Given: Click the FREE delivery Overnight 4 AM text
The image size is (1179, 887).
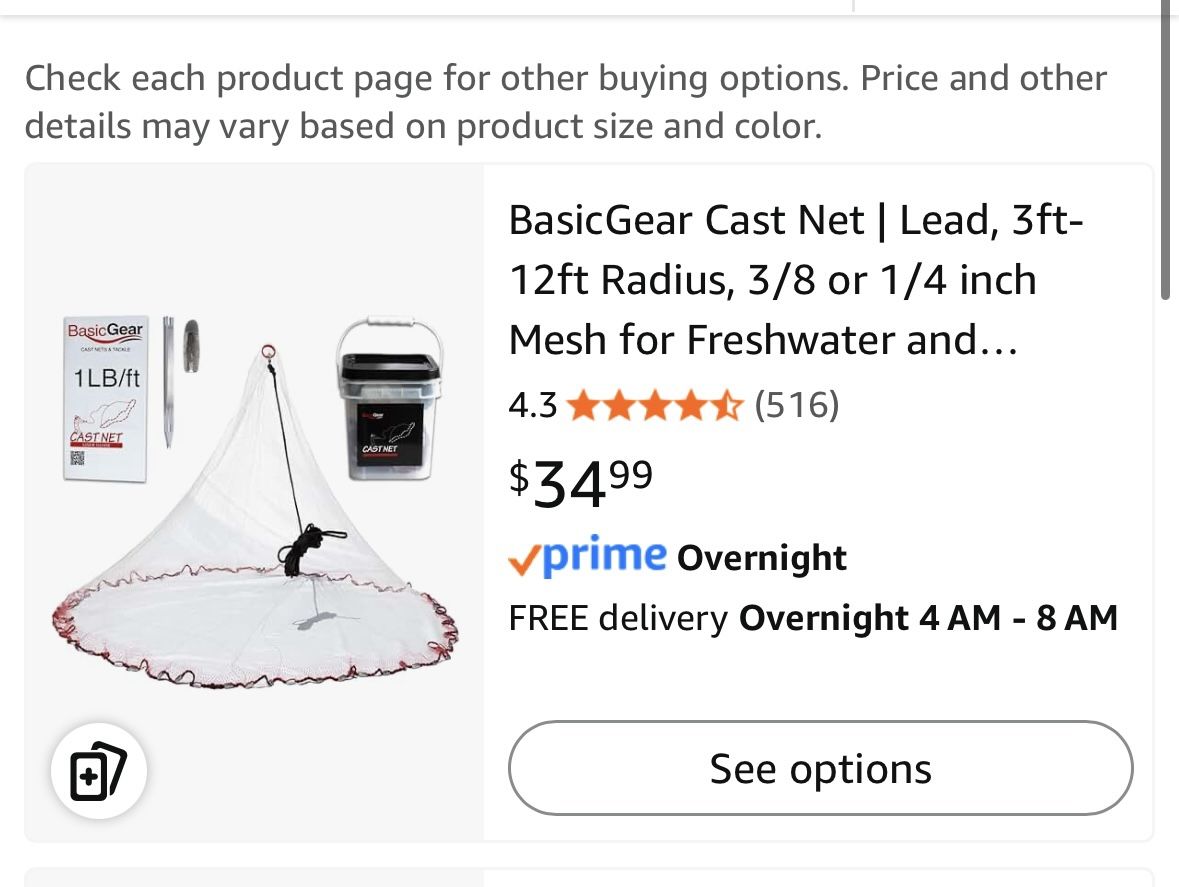Looking at the screenshot, I should pos(812,618).
